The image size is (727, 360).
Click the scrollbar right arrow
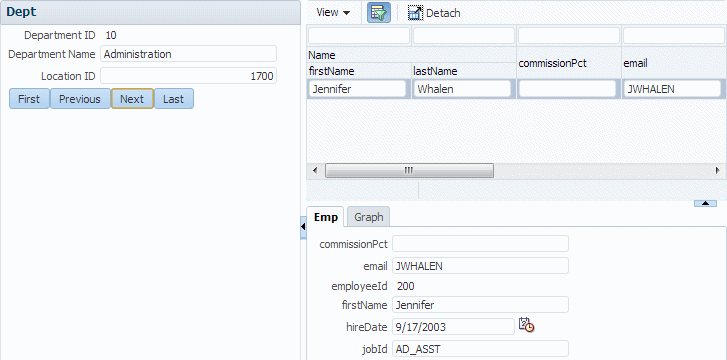point(718,170)
